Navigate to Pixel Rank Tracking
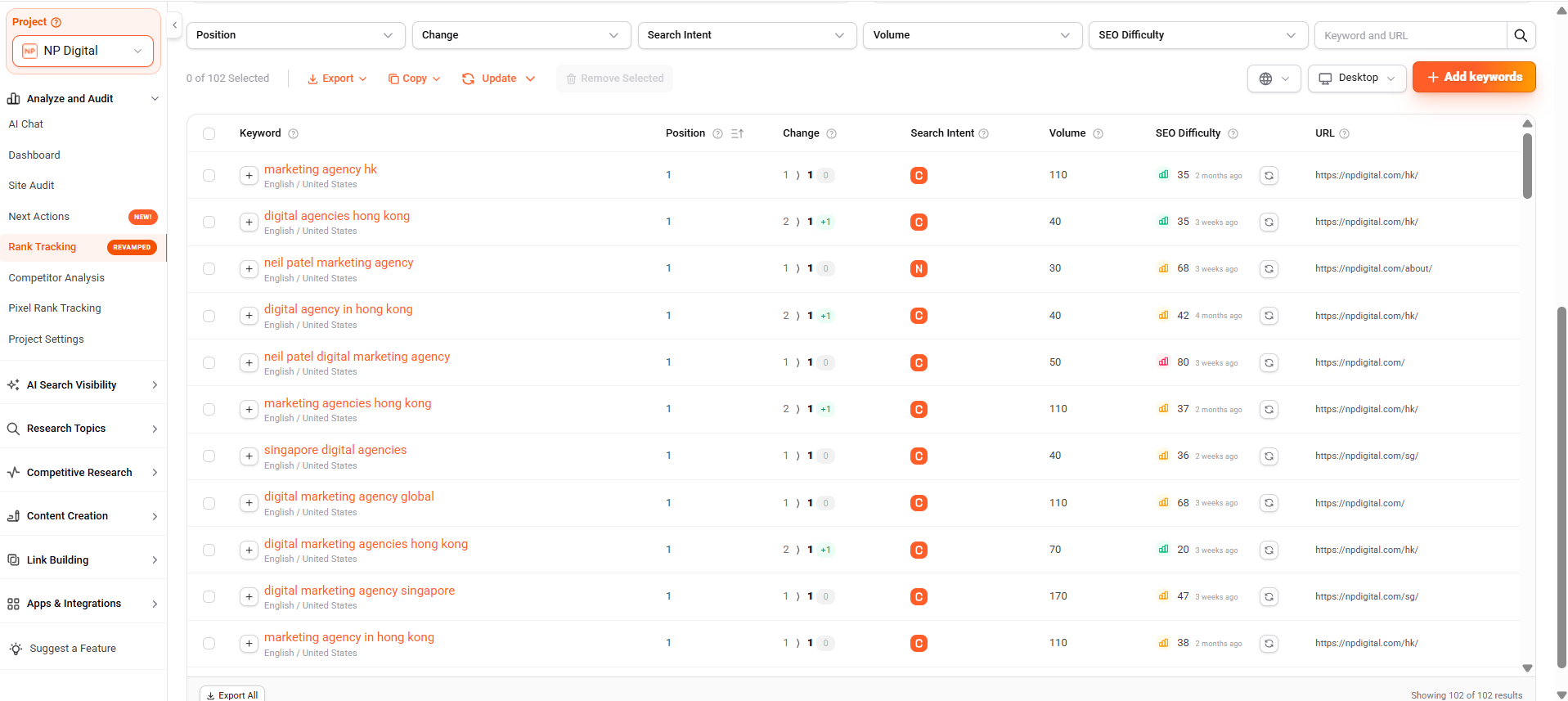 55,308
